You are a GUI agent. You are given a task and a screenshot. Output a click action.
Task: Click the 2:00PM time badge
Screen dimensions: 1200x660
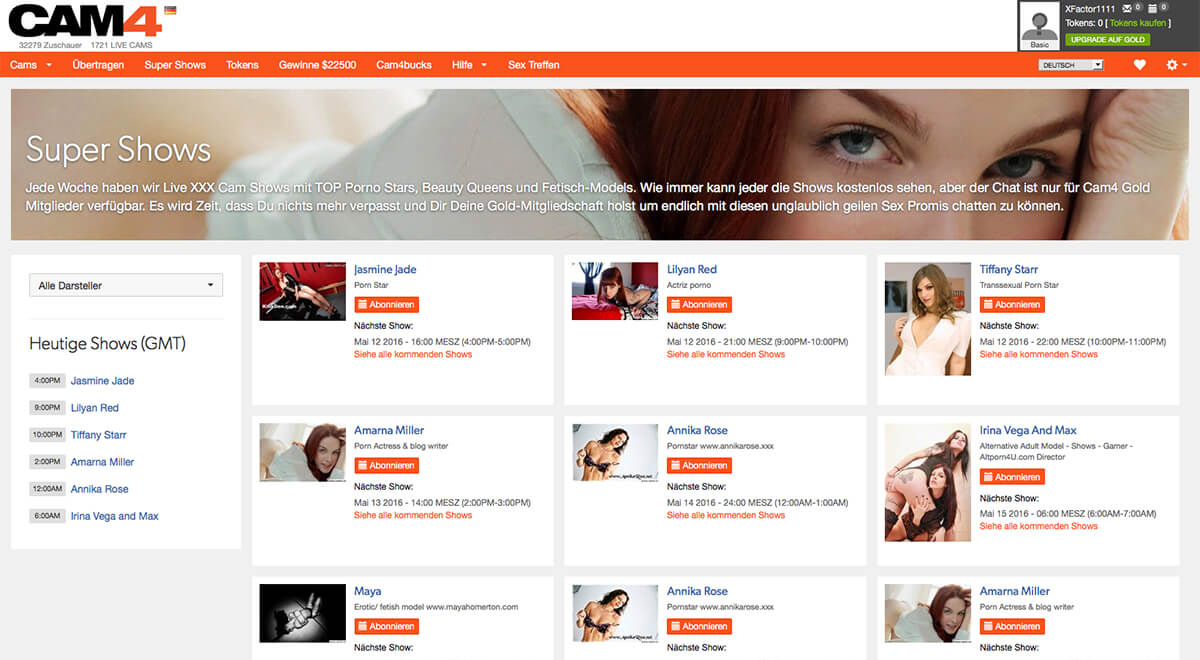(x=47, y=462)
